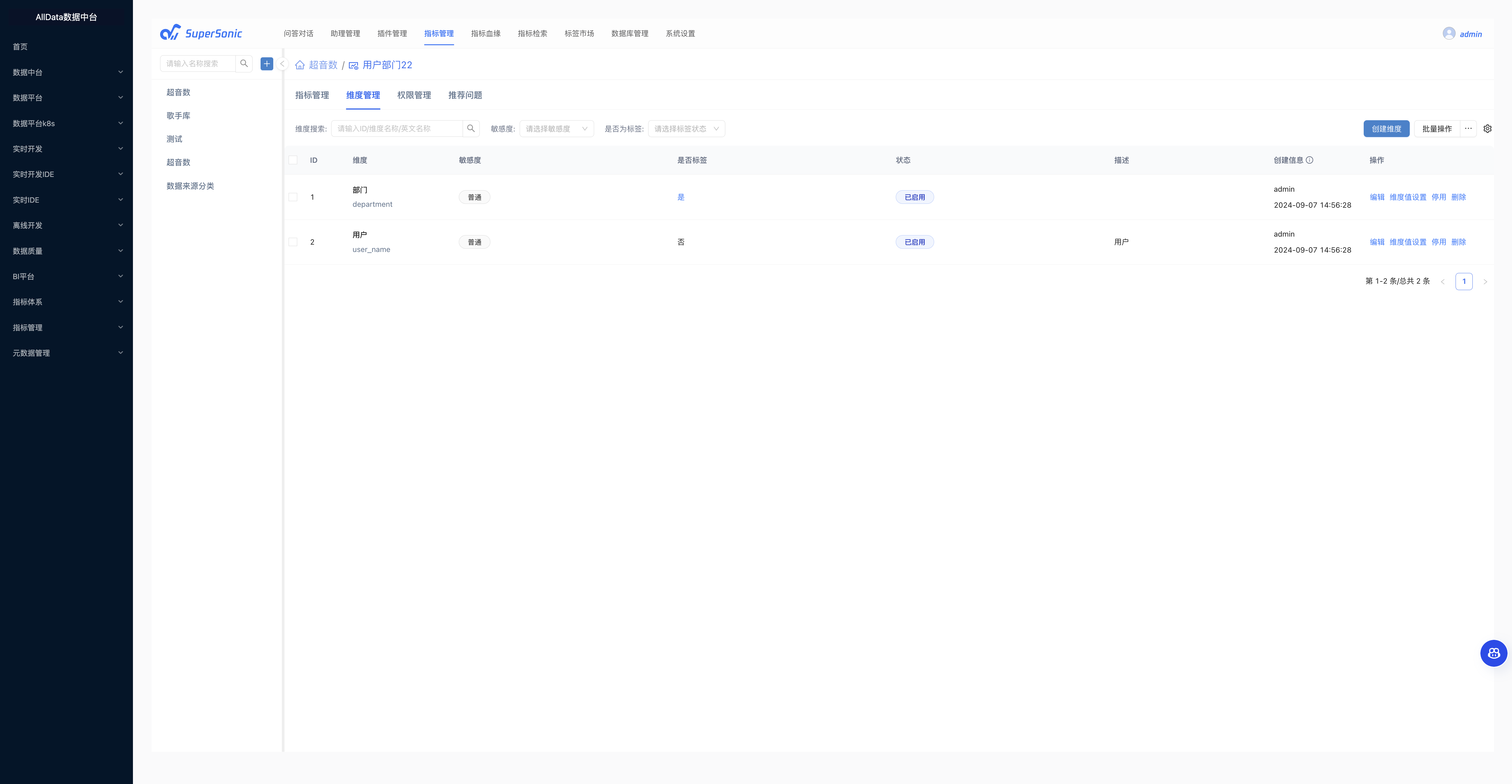1512x784 pixels.
Task: Open the 敏感度 dropdown
Action: pyautogui.click(x=556, y=129)
